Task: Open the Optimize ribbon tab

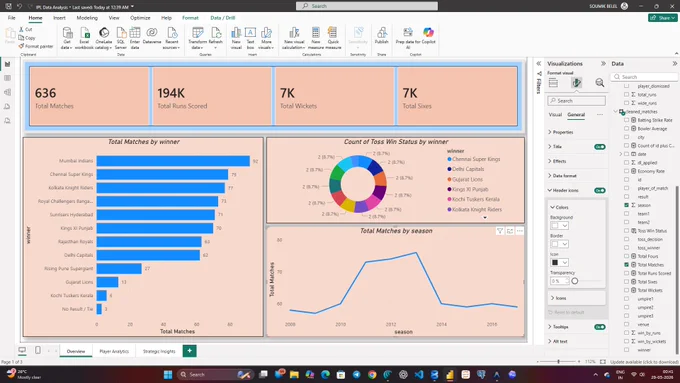Action: point(140,18)
